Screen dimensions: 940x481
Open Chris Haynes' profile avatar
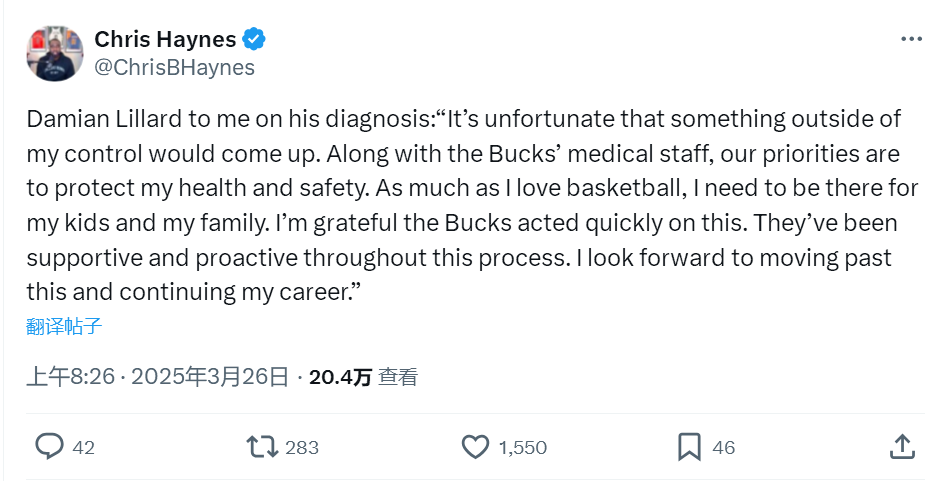[54, 52]
